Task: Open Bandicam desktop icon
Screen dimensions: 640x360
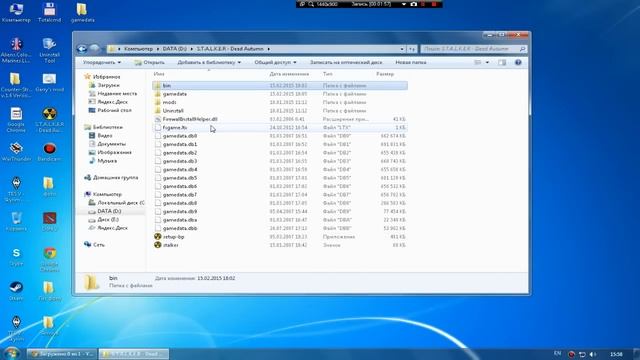Action: click(x=49, y=152)
